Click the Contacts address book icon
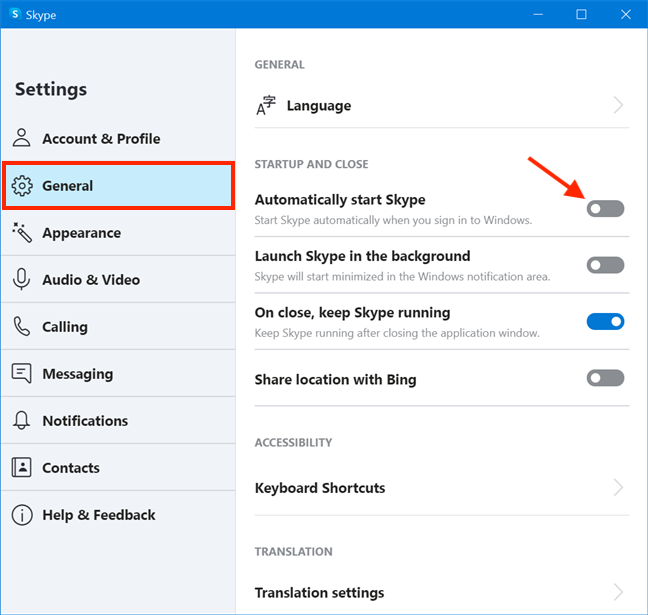The image size is (648, 615). (x=21, y=467)
